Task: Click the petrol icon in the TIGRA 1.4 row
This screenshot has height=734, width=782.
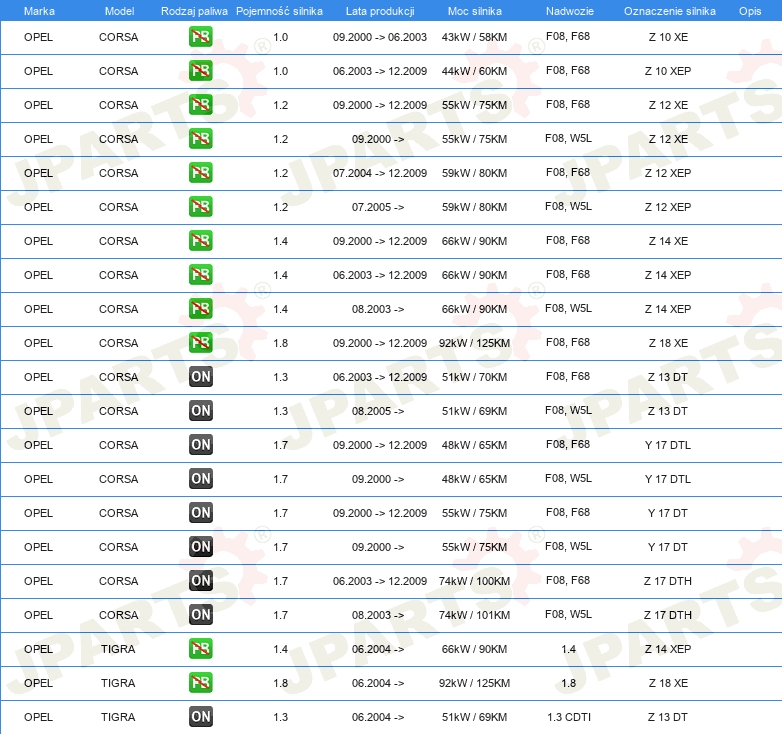Action: pyautogui.click(x=200, y=649)
